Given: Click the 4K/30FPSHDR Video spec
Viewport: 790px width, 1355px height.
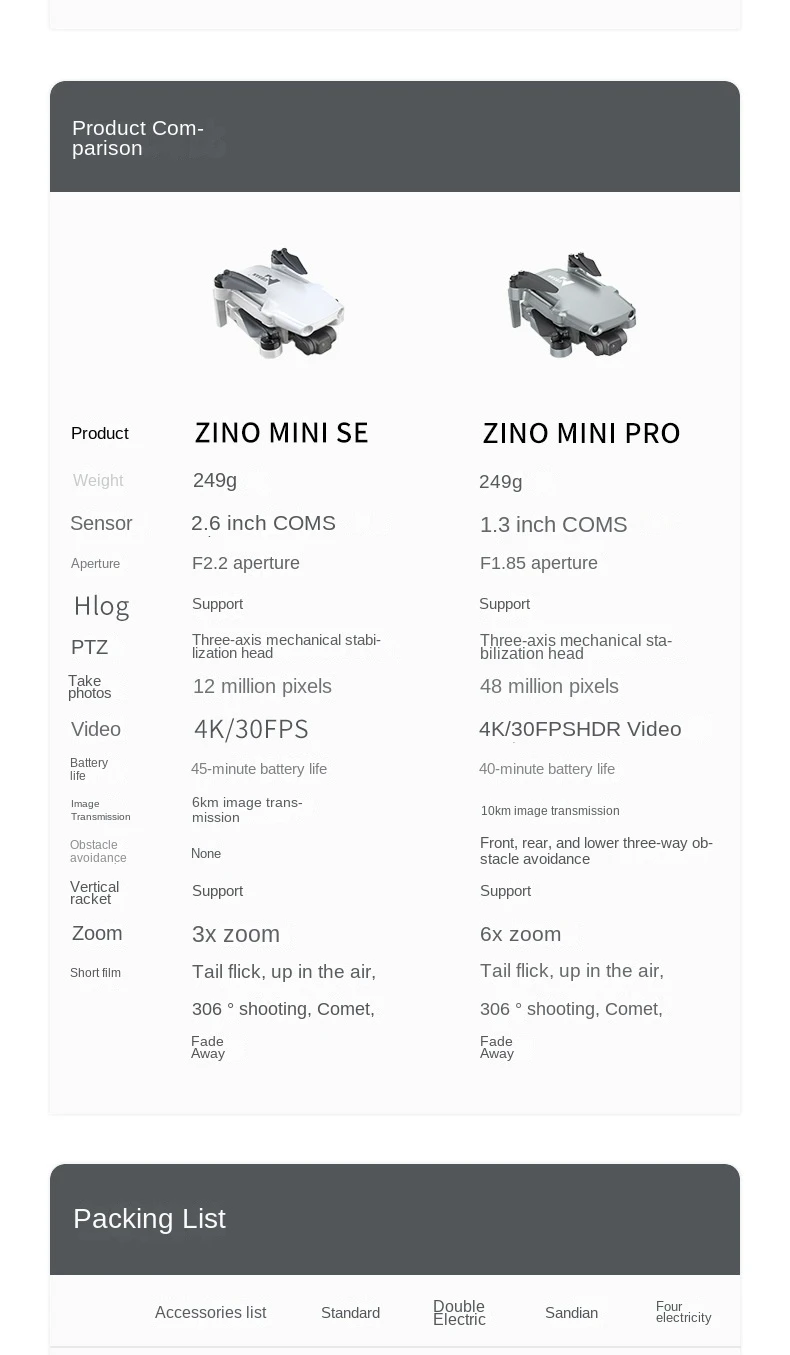Looking at the screenshot, I should click(x=580, y=729).
